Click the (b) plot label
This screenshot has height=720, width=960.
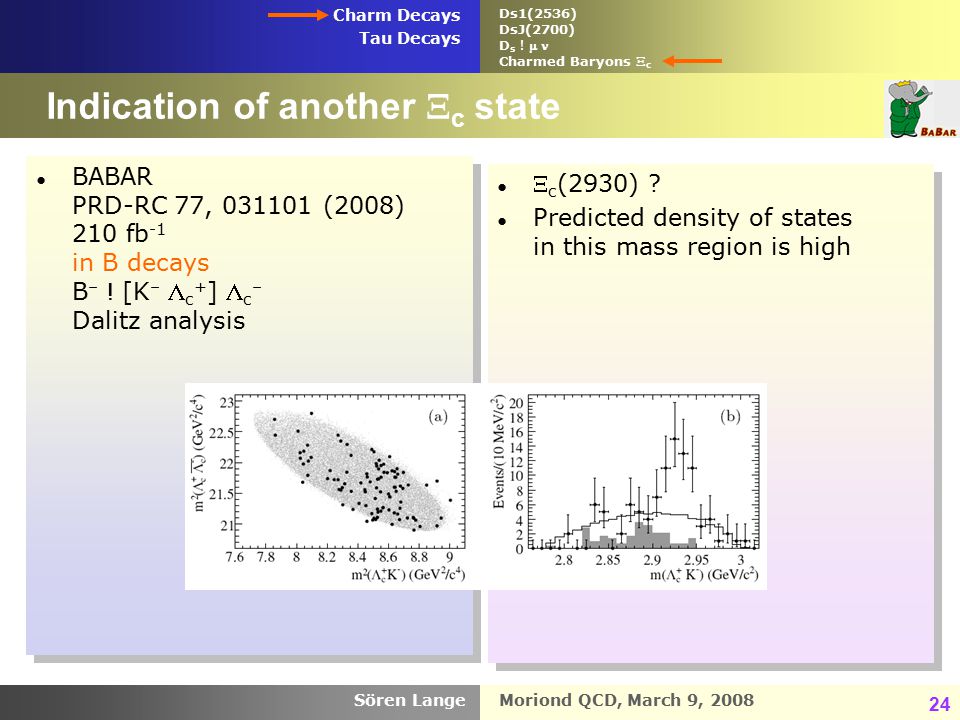coord(730,417)
